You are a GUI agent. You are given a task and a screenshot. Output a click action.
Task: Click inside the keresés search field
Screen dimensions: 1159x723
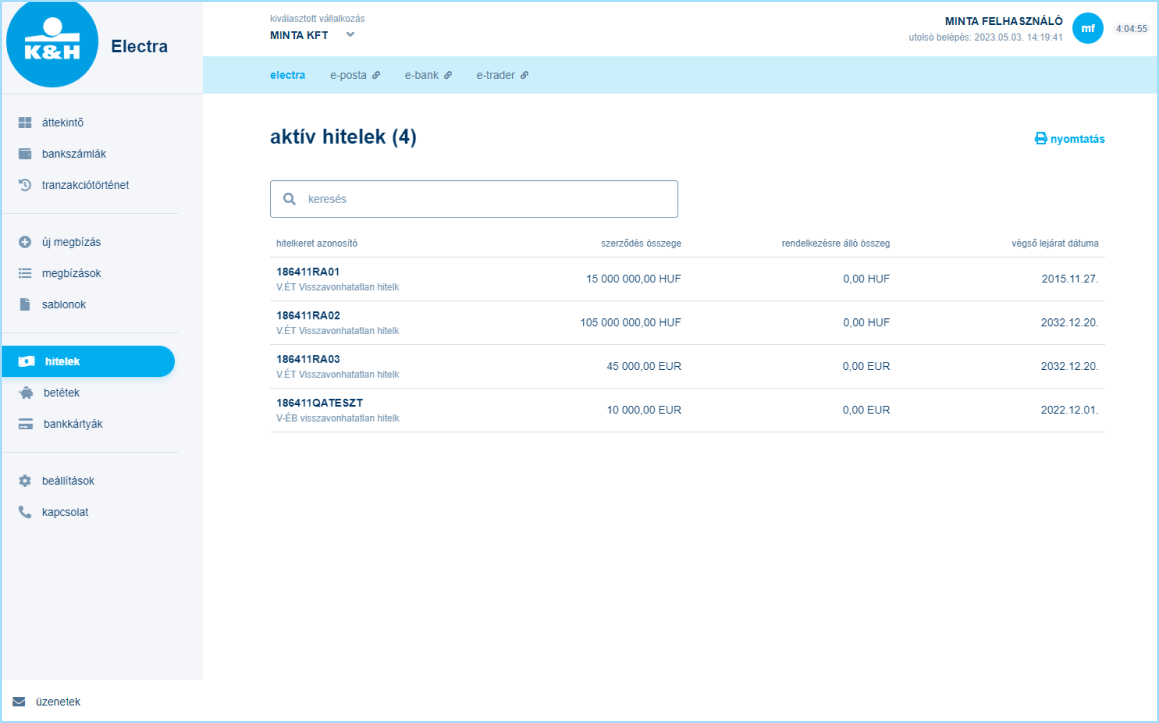(473, 198)
